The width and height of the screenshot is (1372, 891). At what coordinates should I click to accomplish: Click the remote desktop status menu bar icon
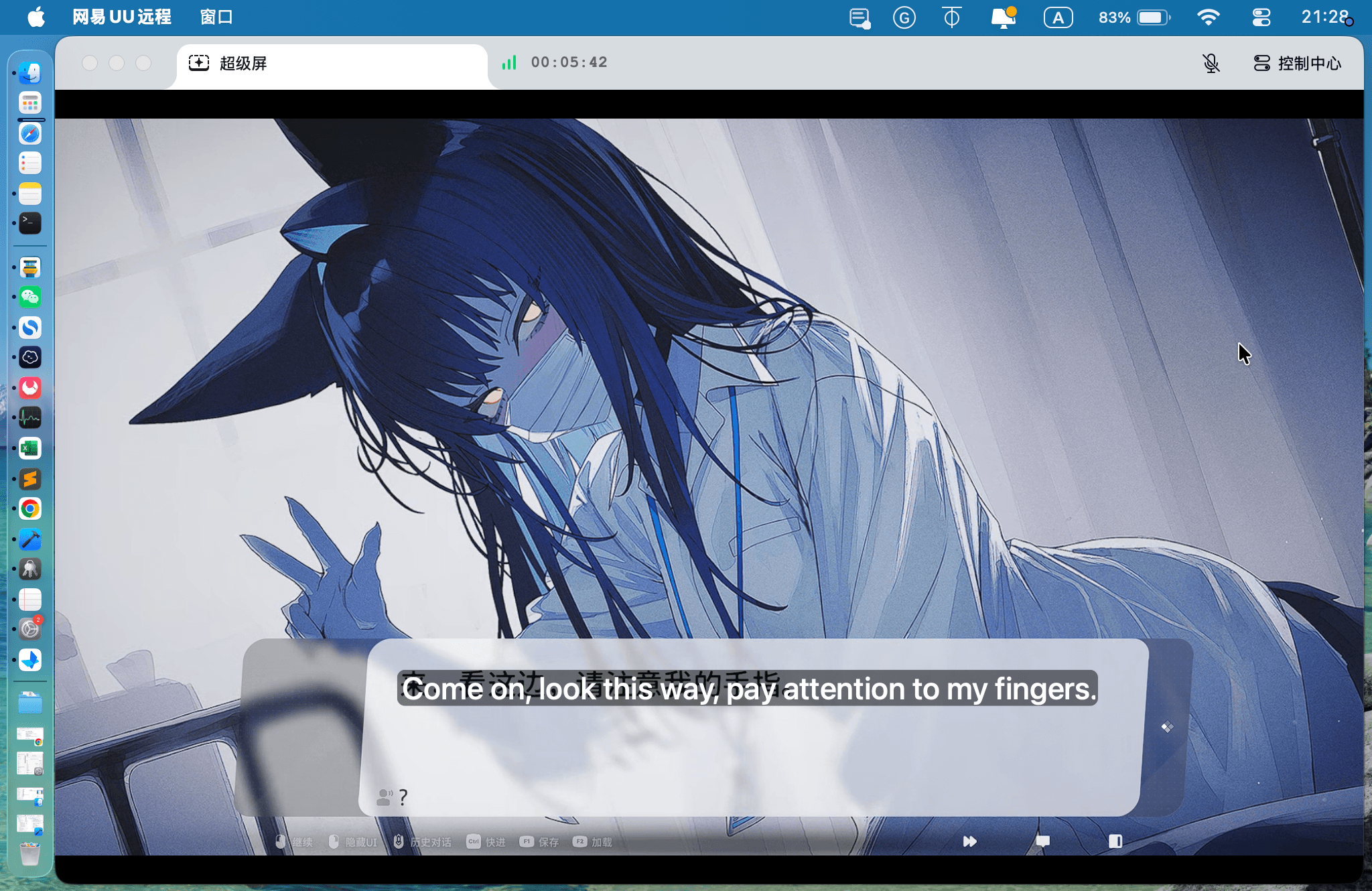(x=860, y=18)
